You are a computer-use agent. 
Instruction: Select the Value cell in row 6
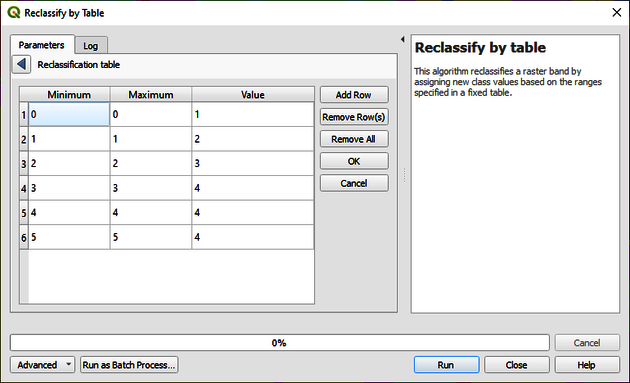[x=253, y=237]
